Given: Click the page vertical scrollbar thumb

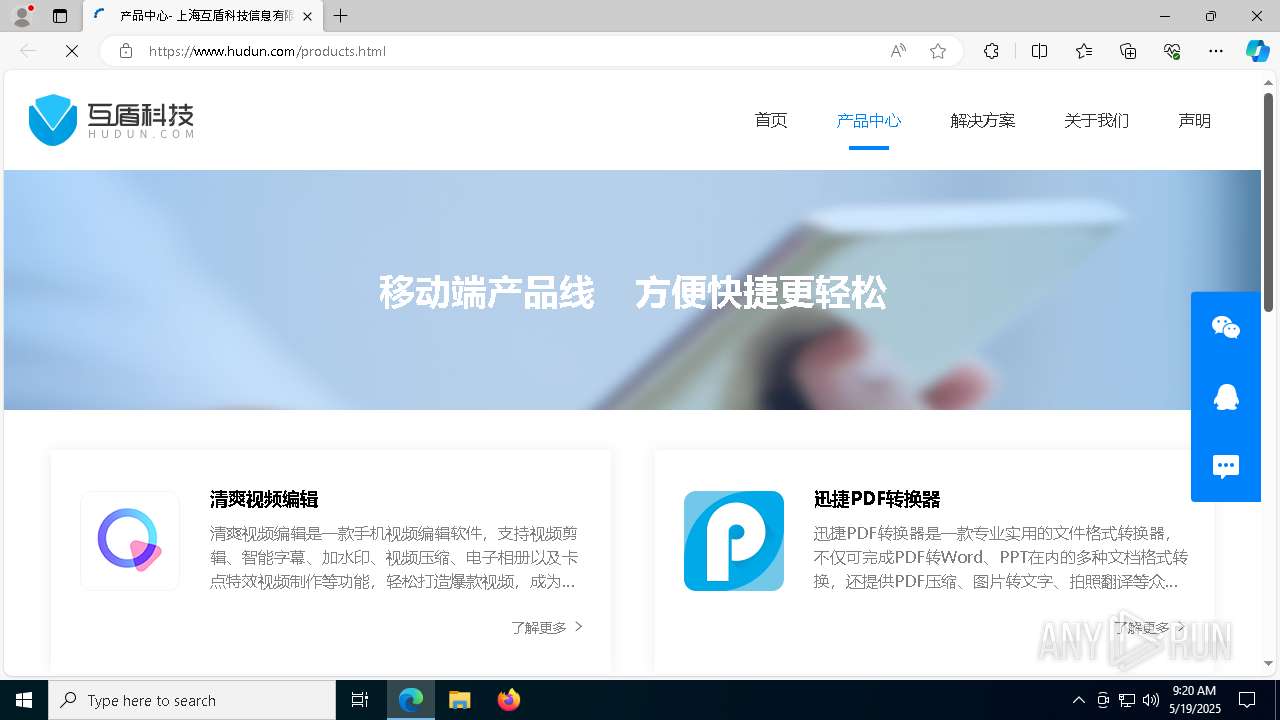Looking at the screenshot, I should point(1268,202).
